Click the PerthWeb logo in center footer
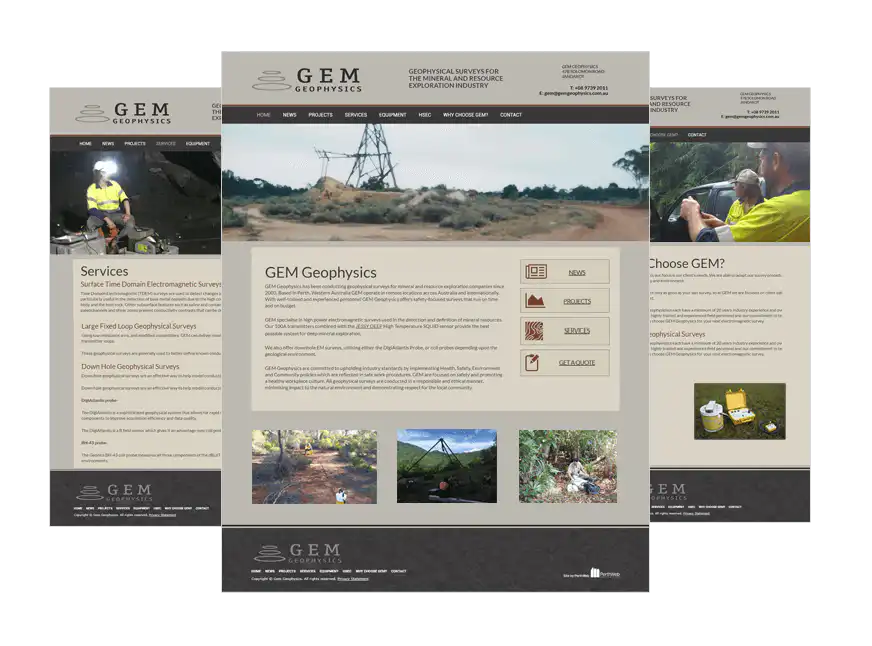The width and height of the screenshot is (872, 646). click(x=605, y=573)
